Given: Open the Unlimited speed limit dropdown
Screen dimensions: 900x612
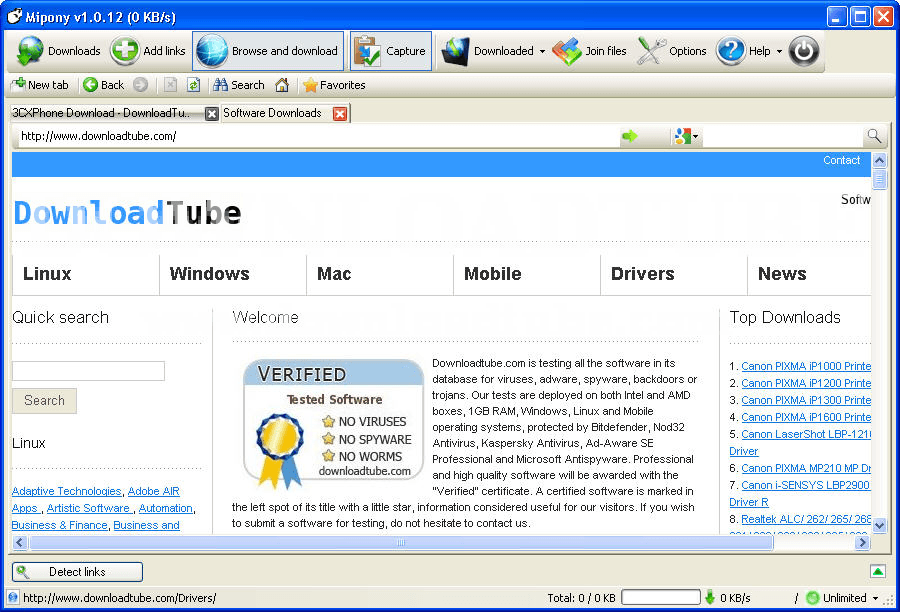Looking at the screenshot, I should click(x=875, y=598).
